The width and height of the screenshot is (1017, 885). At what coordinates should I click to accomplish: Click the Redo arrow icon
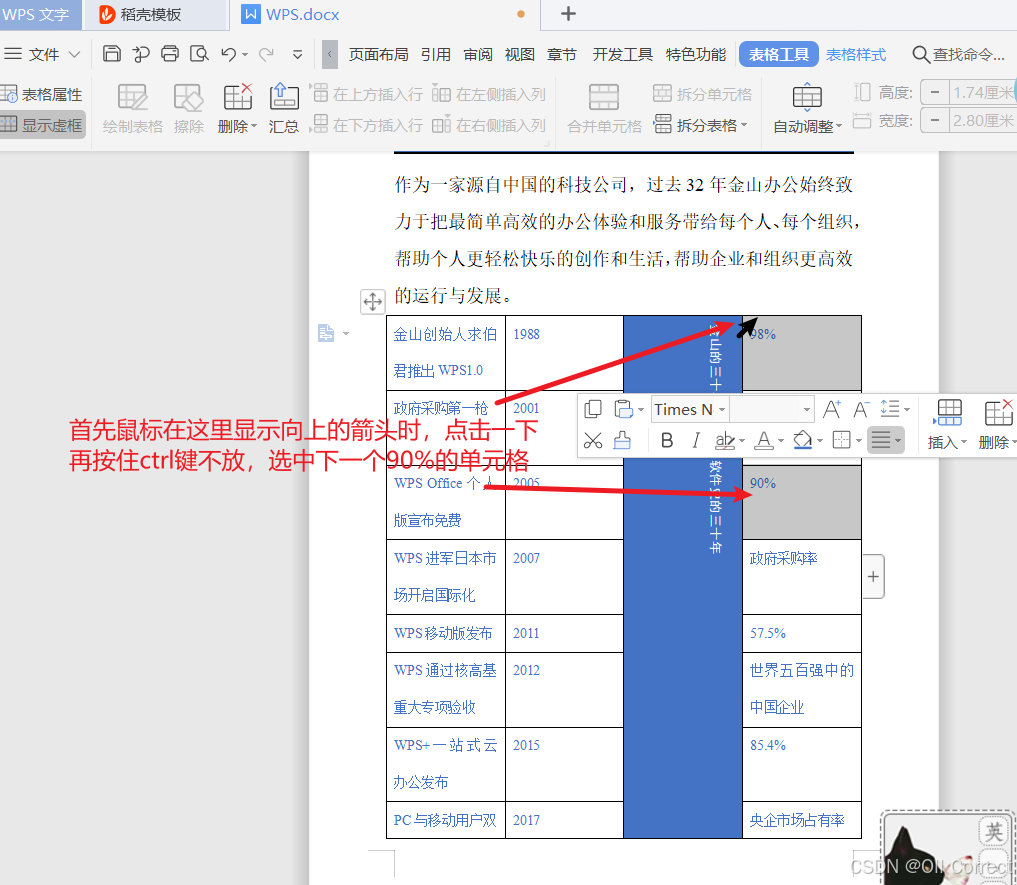pyautogui.click(x=266, y=54)
